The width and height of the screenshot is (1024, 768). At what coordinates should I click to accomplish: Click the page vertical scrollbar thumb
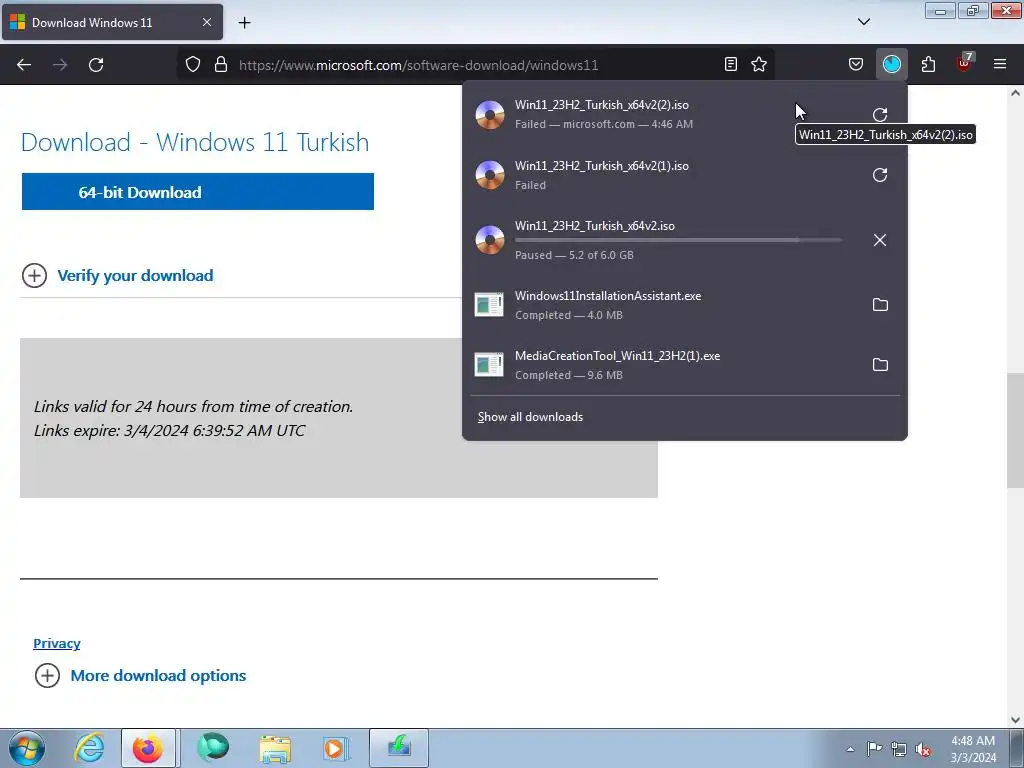click(1015, 431)
